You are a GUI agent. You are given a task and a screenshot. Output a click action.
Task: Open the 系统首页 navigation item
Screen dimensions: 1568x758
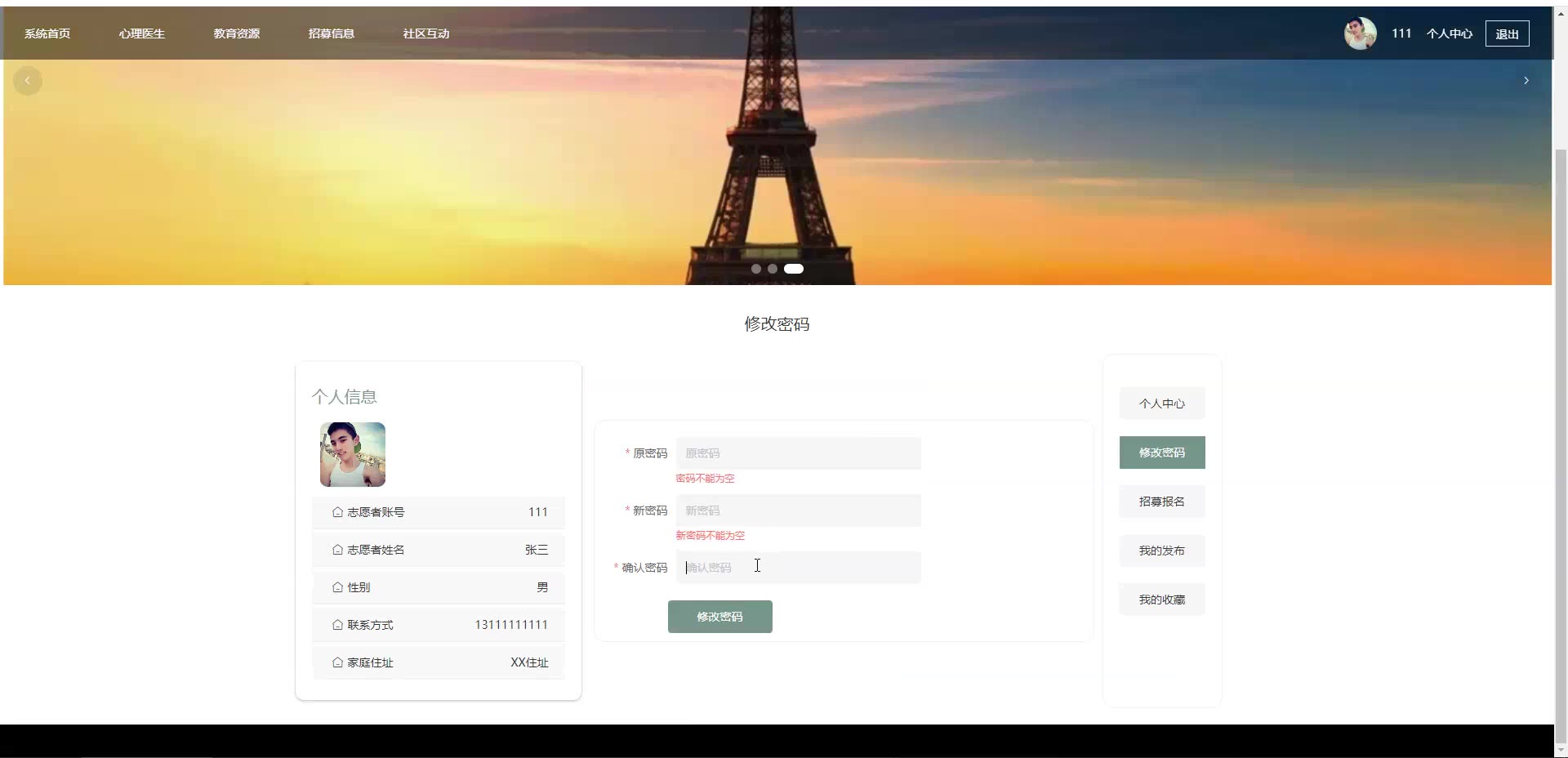(x=47, y=33)
